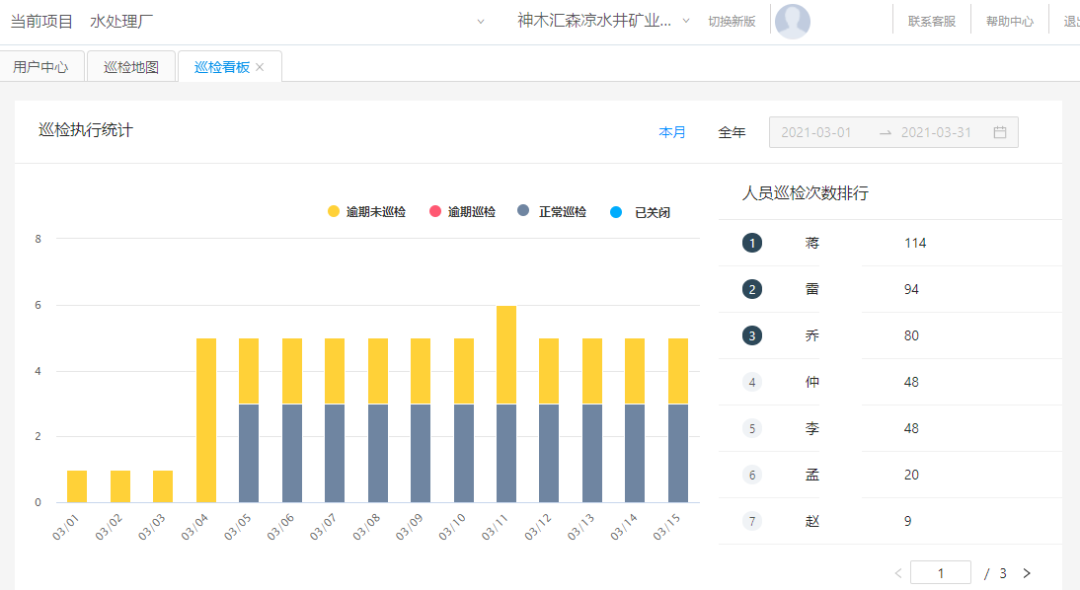Click the end date 2021-03-31 field
This screenshot has width=1080, height=590.
(x=936, y=132)
